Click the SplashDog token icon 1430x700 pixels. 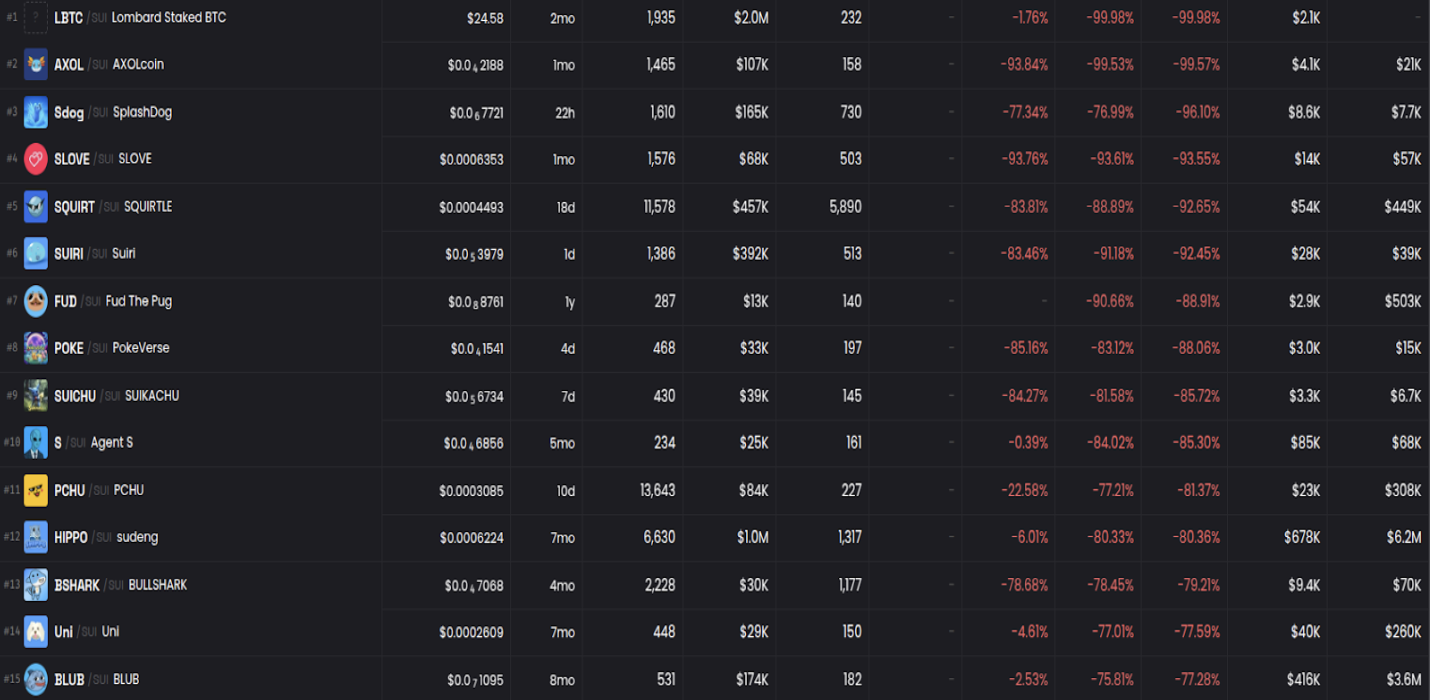[36, 112]
